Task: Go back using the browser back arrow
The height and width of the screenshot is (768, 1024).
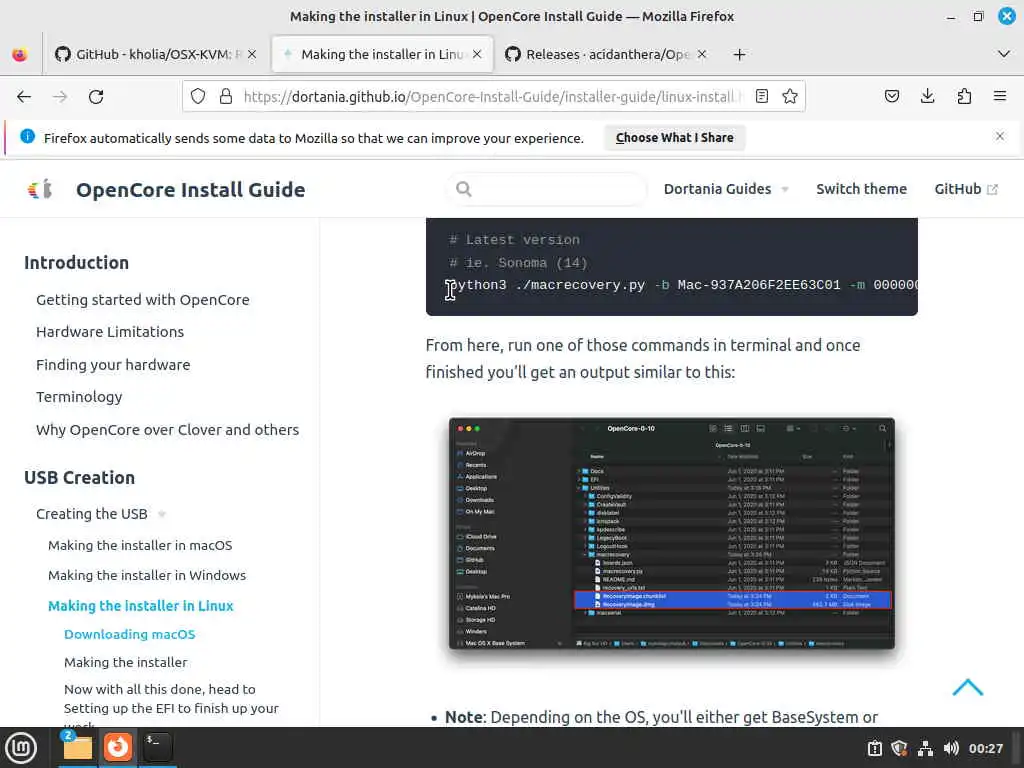Action: (24, 97)
